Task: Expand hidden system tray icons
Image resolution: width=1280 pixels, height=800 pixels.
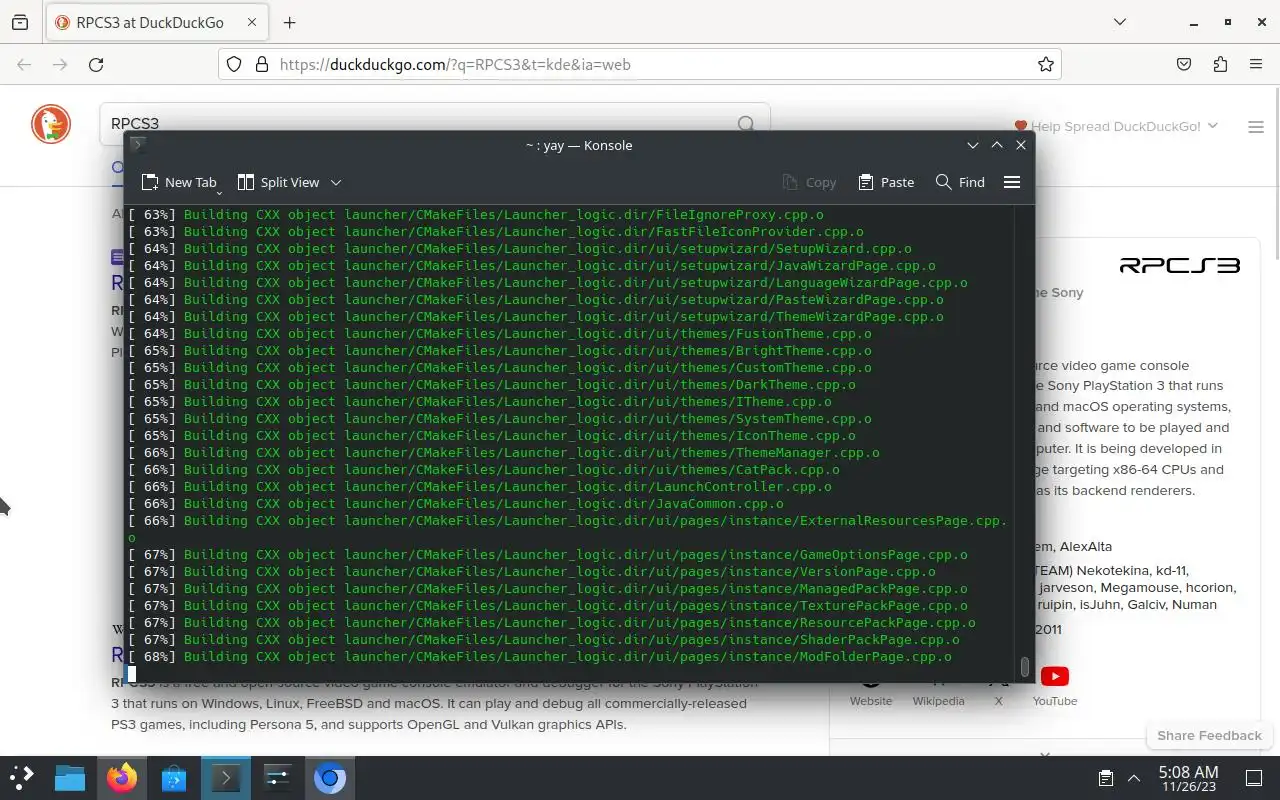Action: [1134, 778]
